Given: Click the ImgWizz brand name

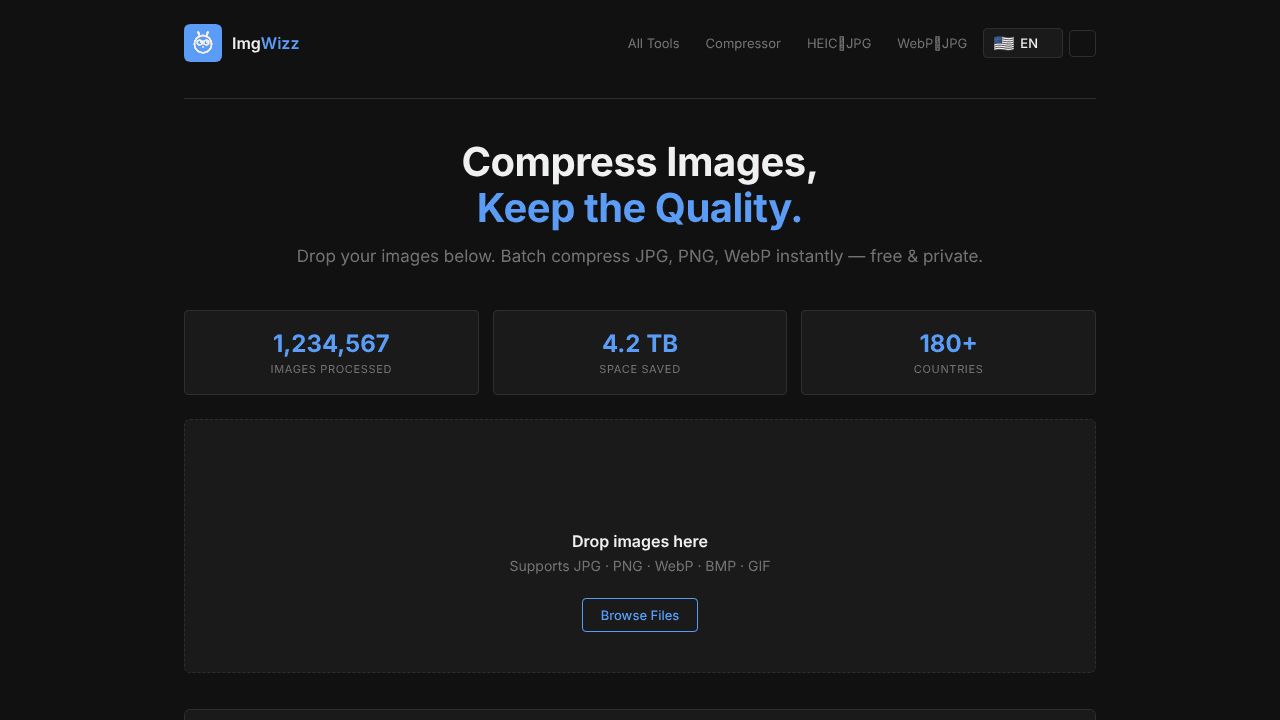Looking at the screenshot, I should 265,43.
